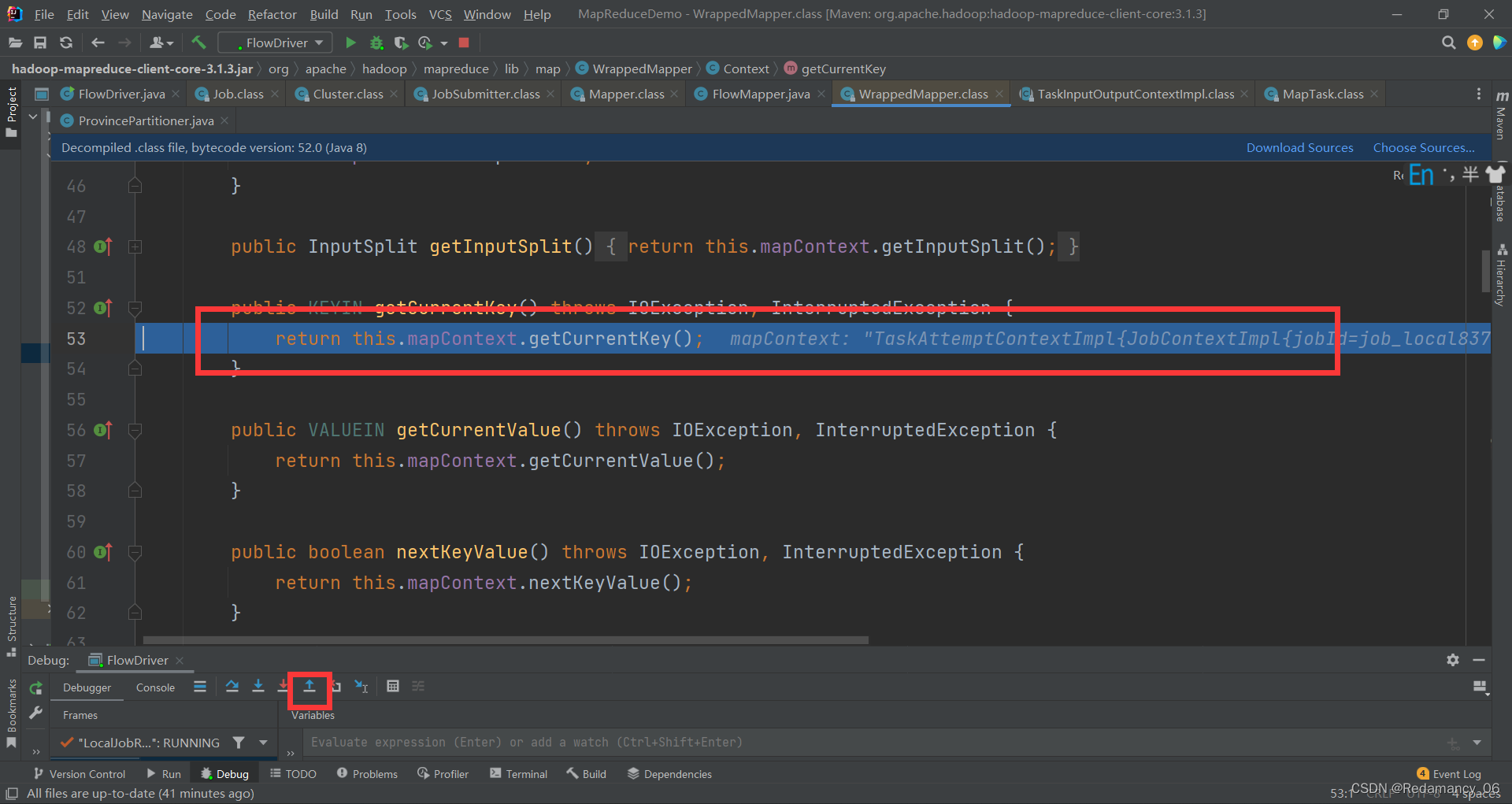Open the Project side panel
Viewport: 1512px width, 804px height.
pos(11,113)
